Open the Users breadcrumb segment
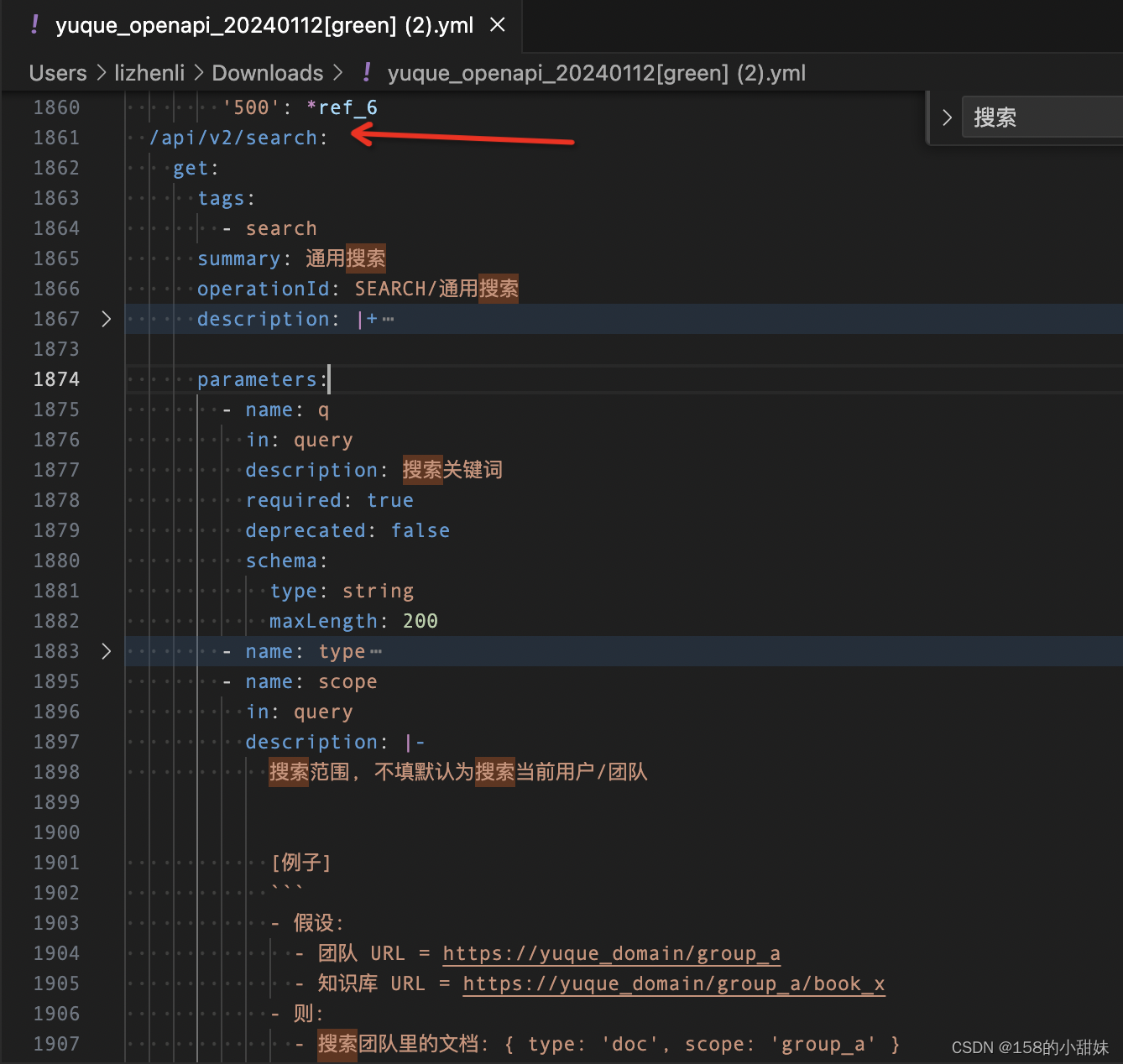The image size is (1123, 1064). click(58, 73)
